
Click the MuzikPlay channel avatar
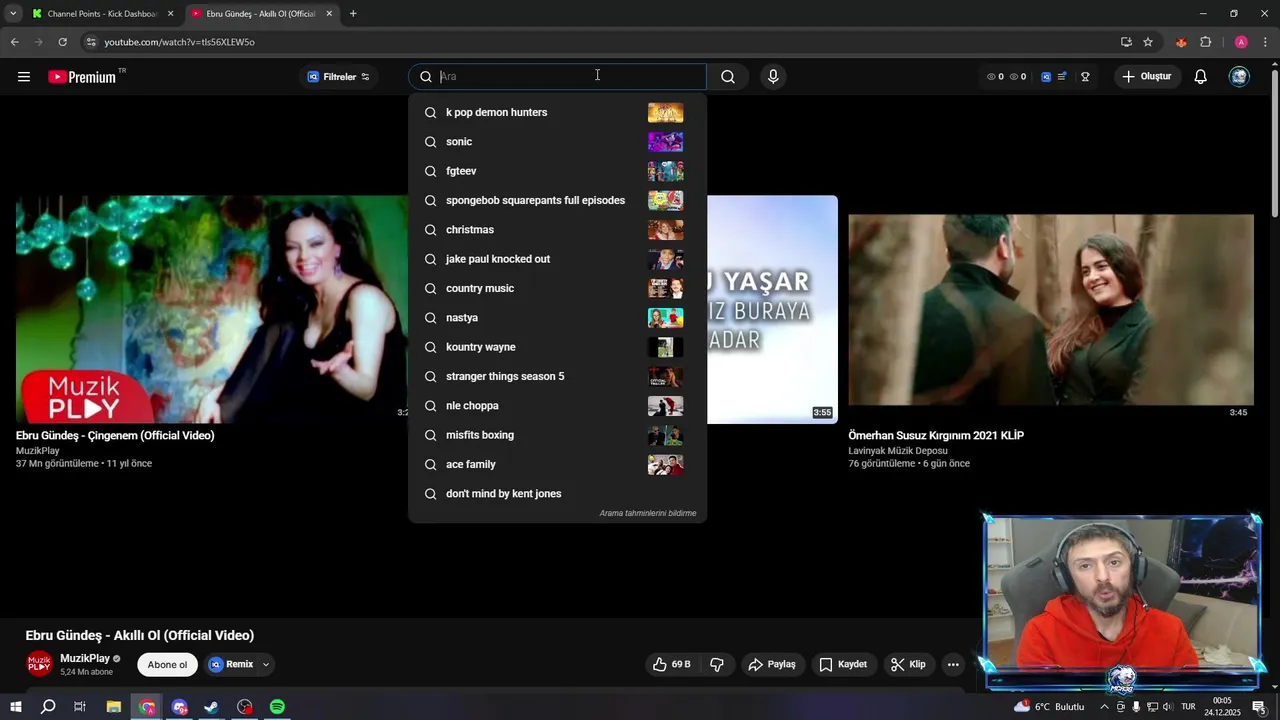39,664
